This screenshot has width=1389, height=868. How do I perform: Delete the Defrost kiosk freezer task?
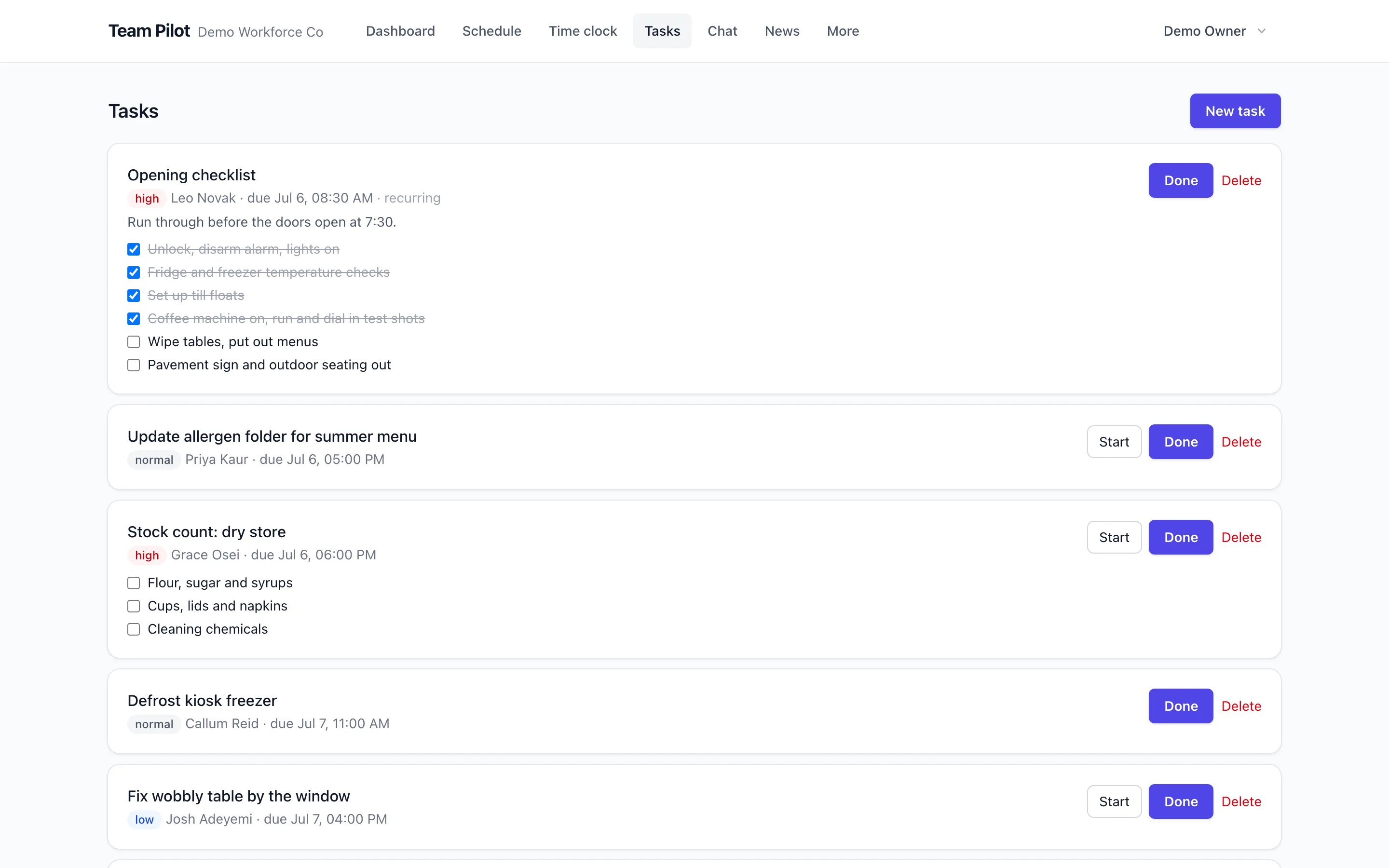pos(1241,705)
